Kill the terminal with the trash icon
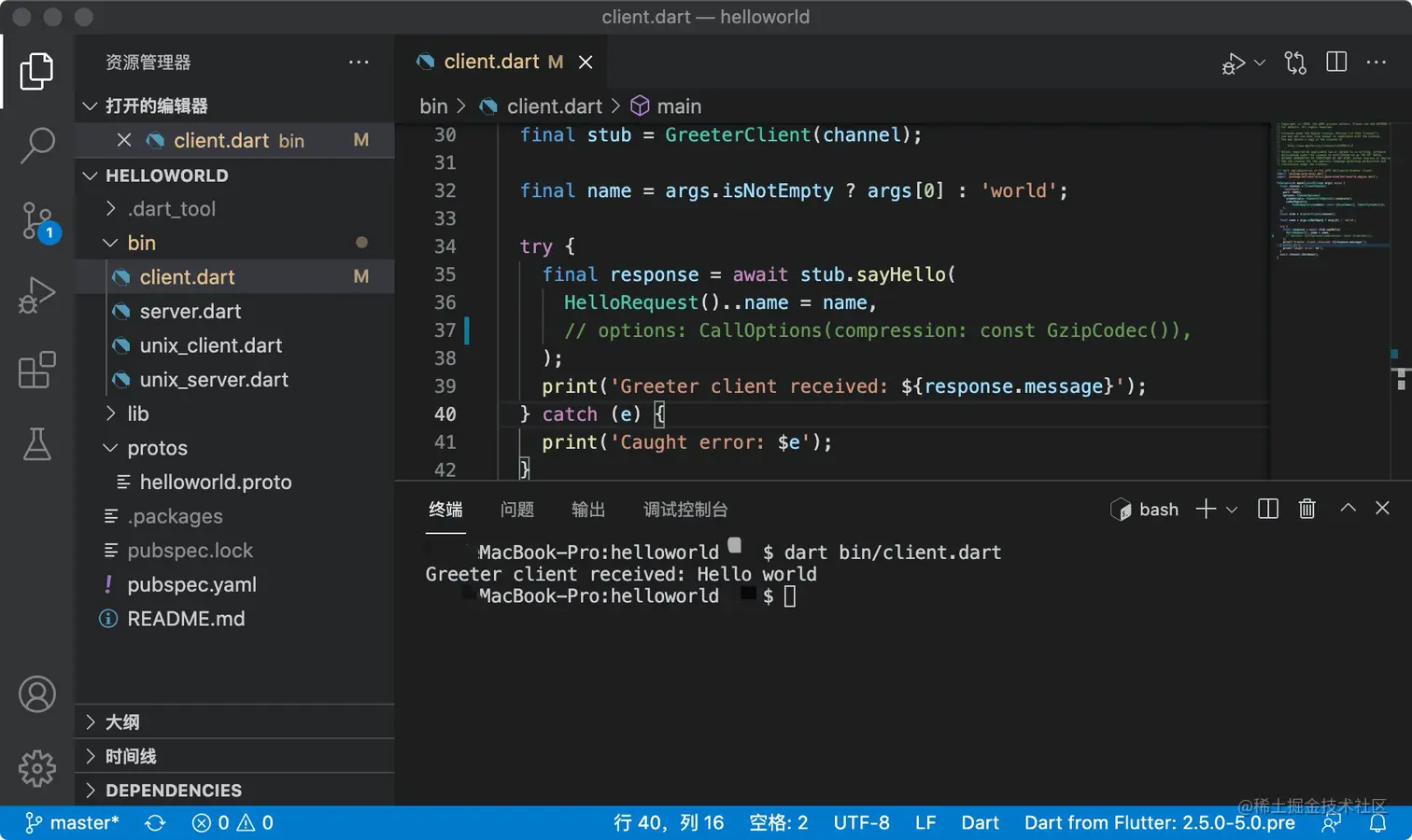The height and width of the screenshot is (840, 1412). [1306, 509]
